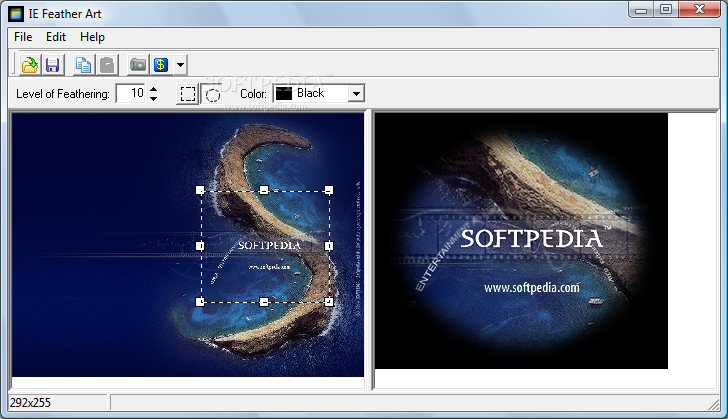
Task: Increase the feathering level with the up arrow
Action: coord(154,89)
